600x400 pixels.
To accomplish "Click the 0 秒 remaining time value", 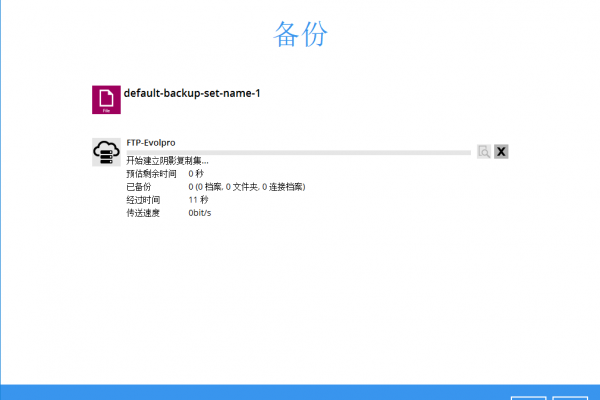I will coord(196,174).
